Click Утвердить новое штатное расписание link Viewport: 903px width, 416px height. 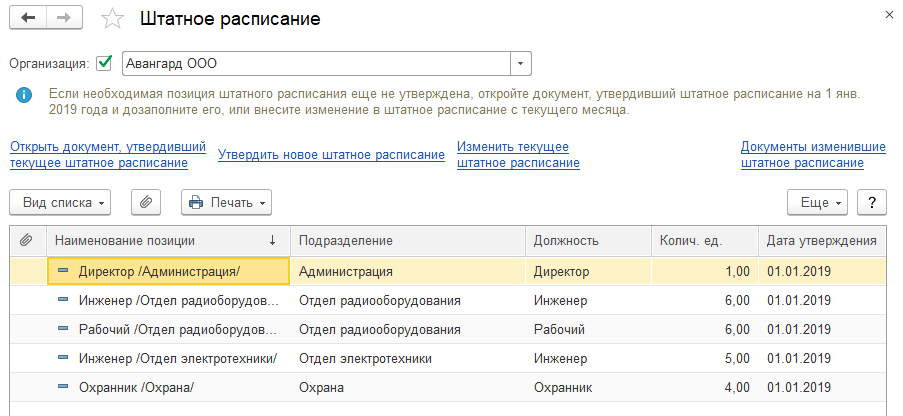pyautogui.click(x=331, y=155)
